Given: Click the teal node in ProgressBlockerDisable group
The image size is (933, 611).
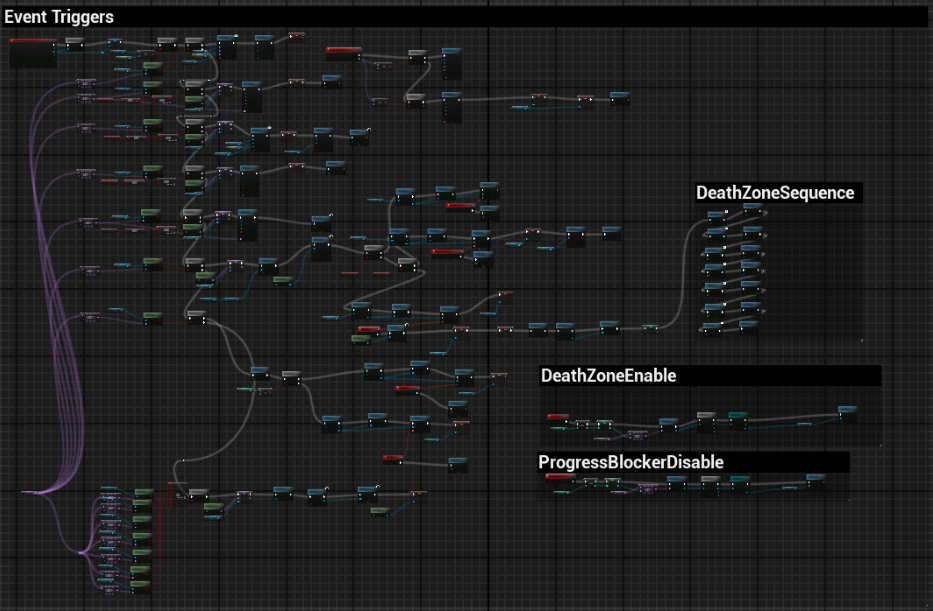Looking at the screenshot, I should click(740, 480).
